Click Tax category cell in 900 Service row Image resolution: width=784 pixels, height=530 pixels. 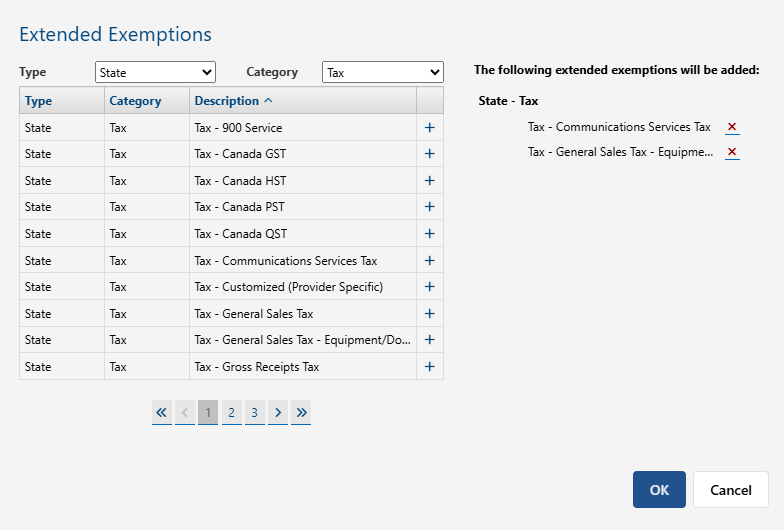(147, 128)
